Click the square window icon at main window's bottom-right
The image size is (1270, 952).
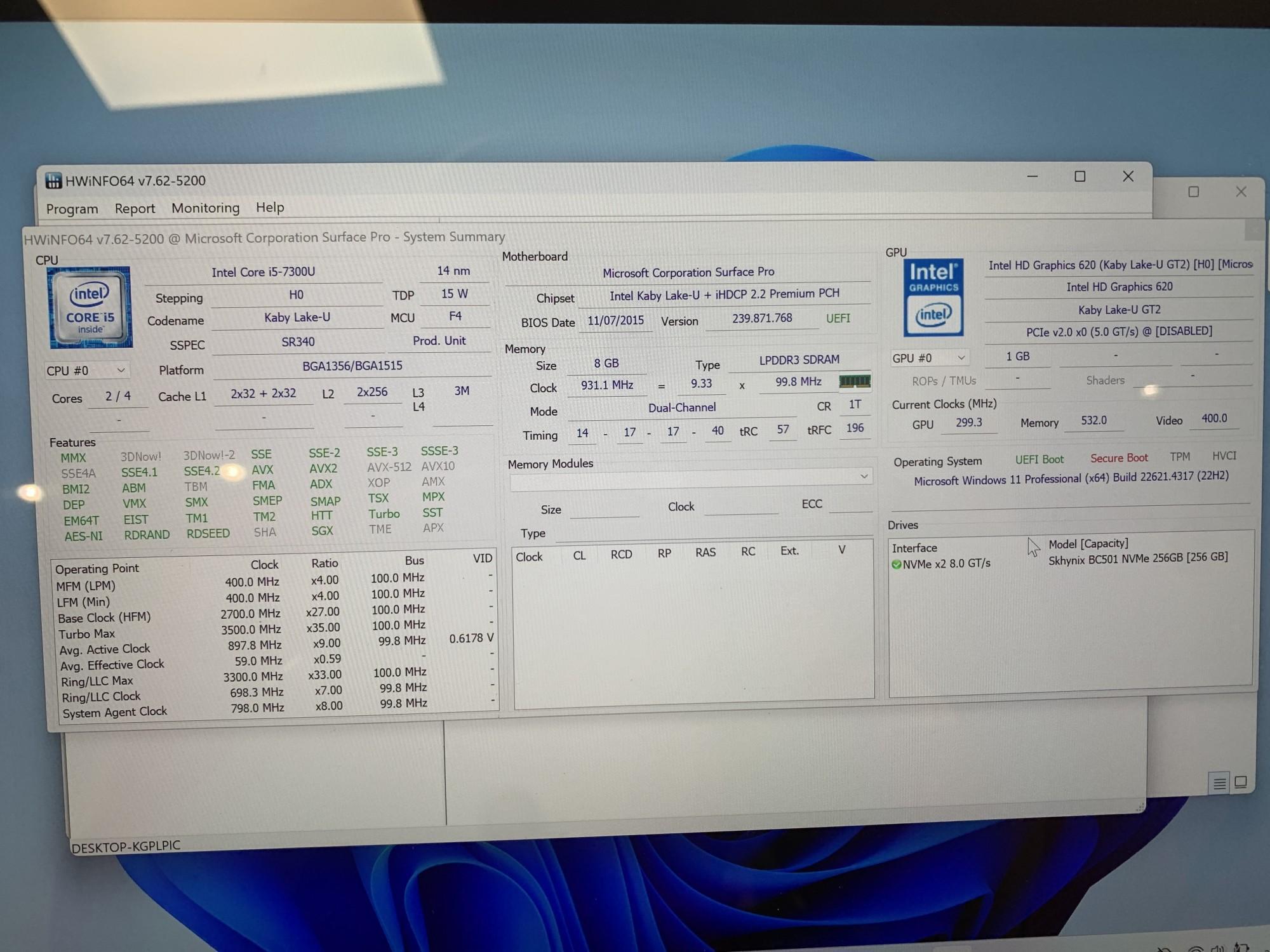click(x=1241, y=782)
